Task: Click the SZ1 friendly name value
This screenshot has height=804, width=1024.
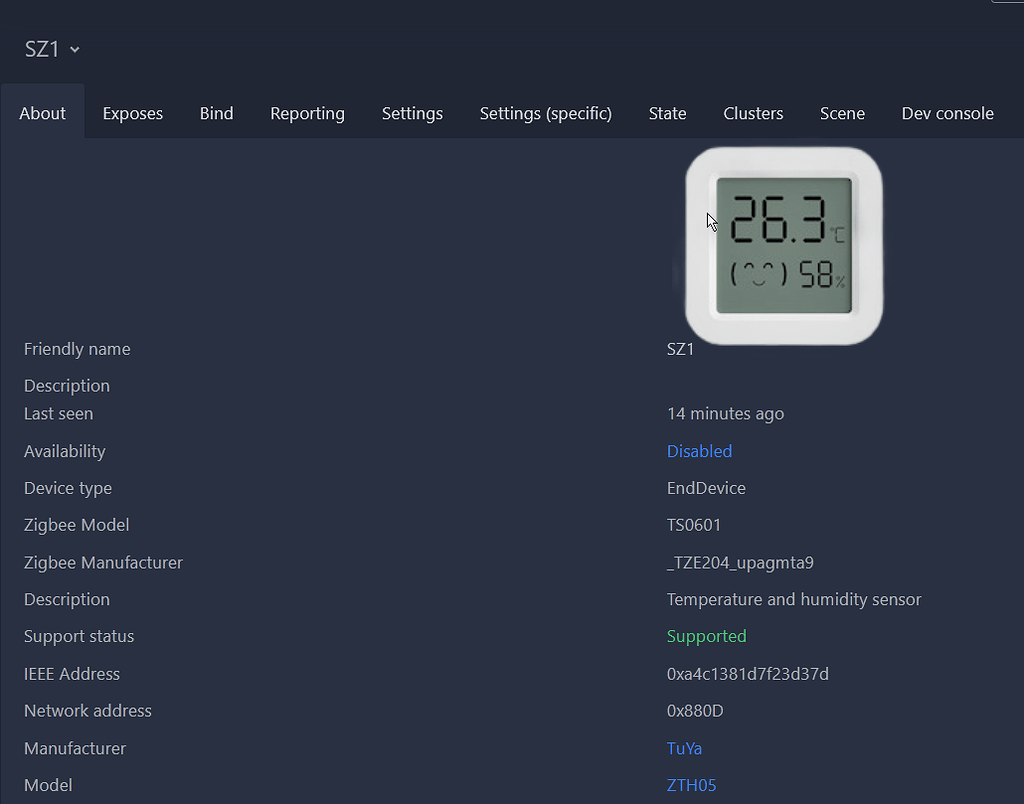Action: 680,349
